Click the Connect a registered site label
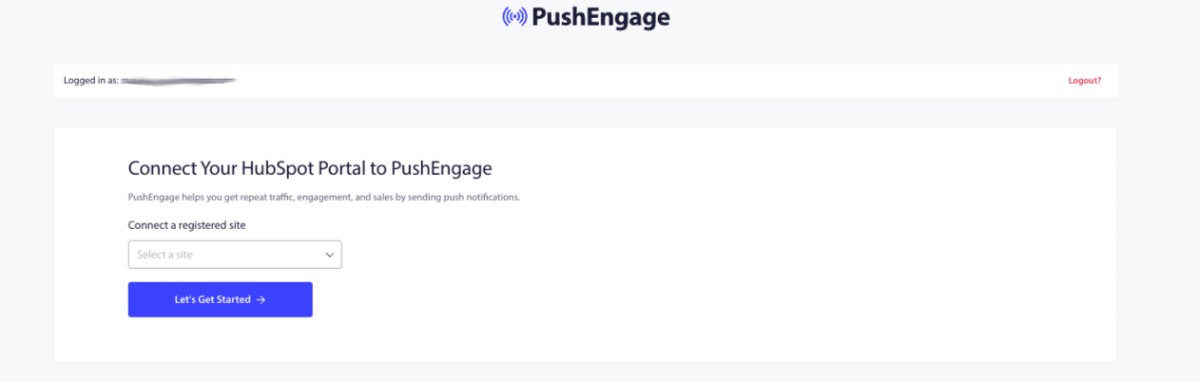Image resolution: width=1200 pixels, height=382 pixels. click(187, 225)
